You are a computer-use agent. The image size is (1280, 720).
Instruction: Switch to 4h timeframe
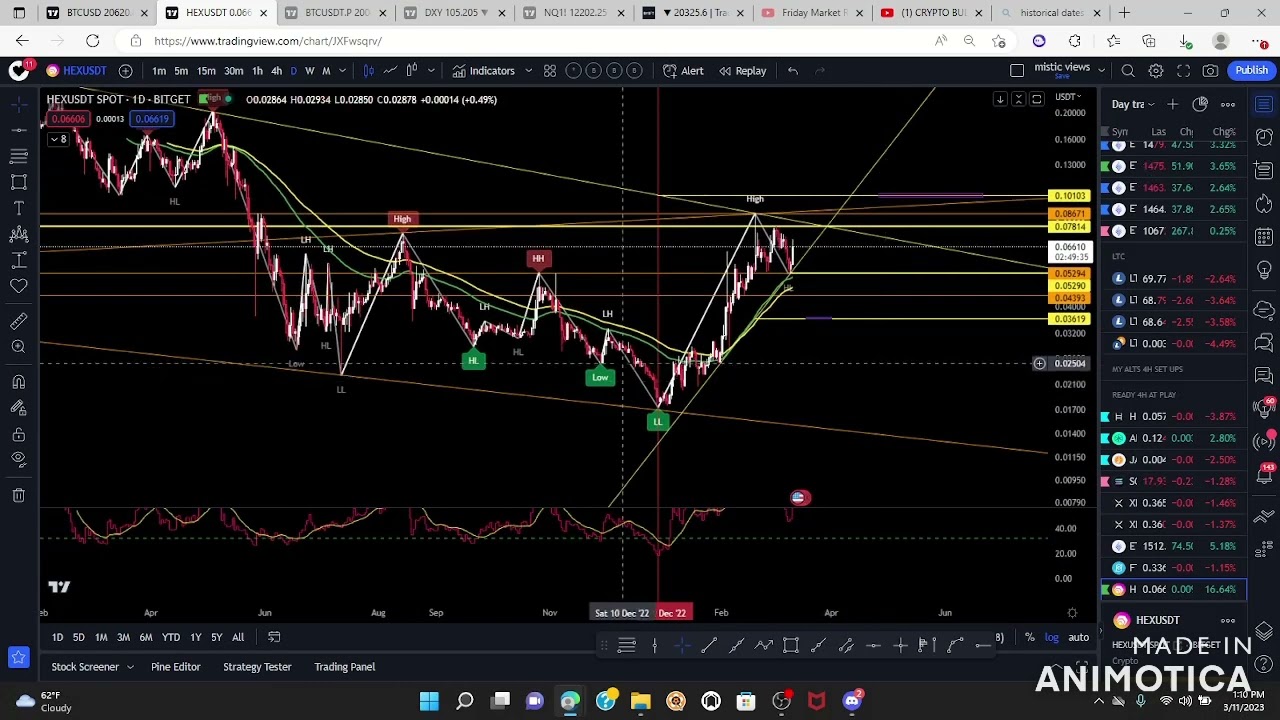(x=276, y=71)
